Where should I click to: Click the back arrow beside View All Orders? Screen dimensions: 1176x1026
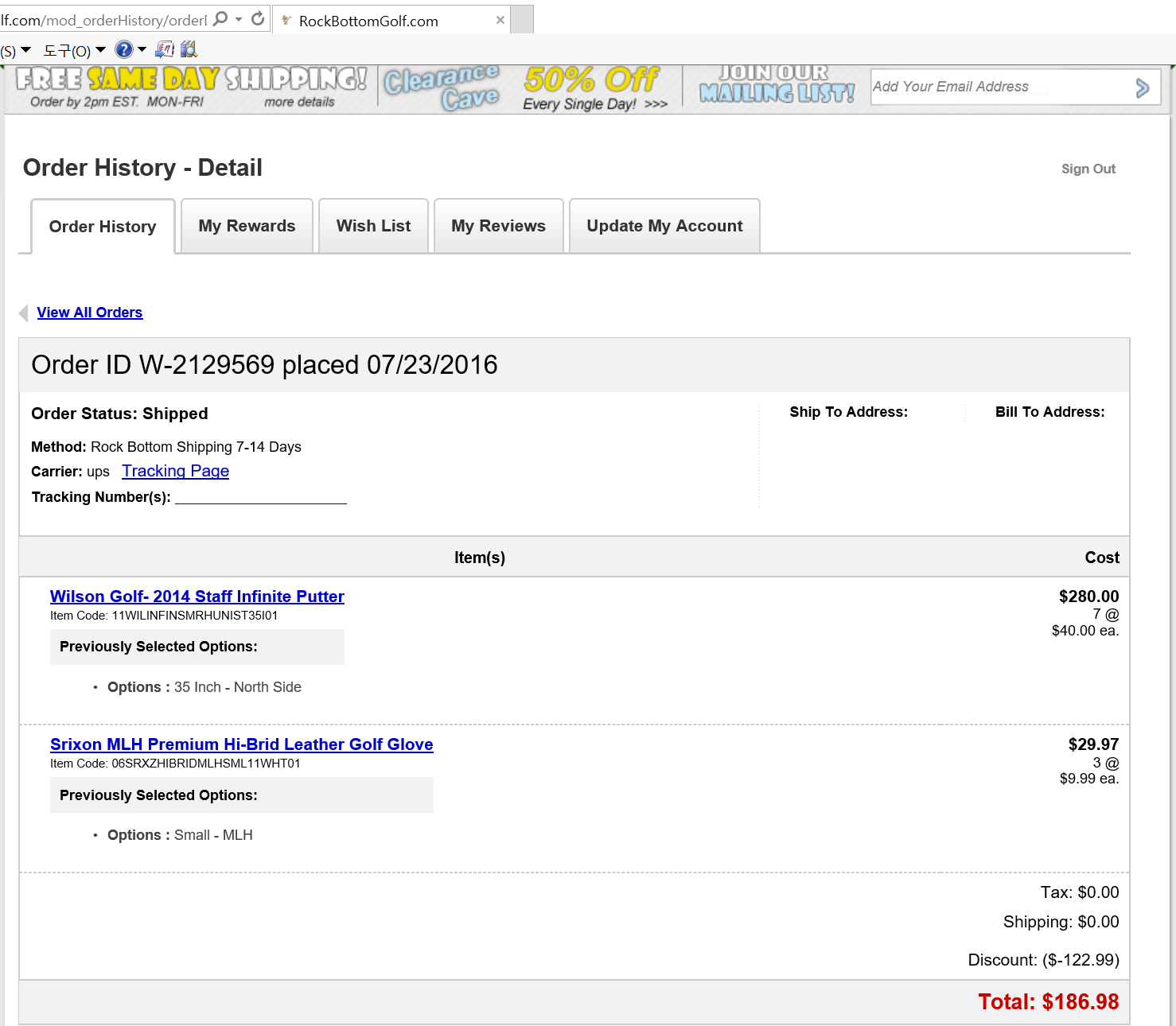click(x=24, y=313)
